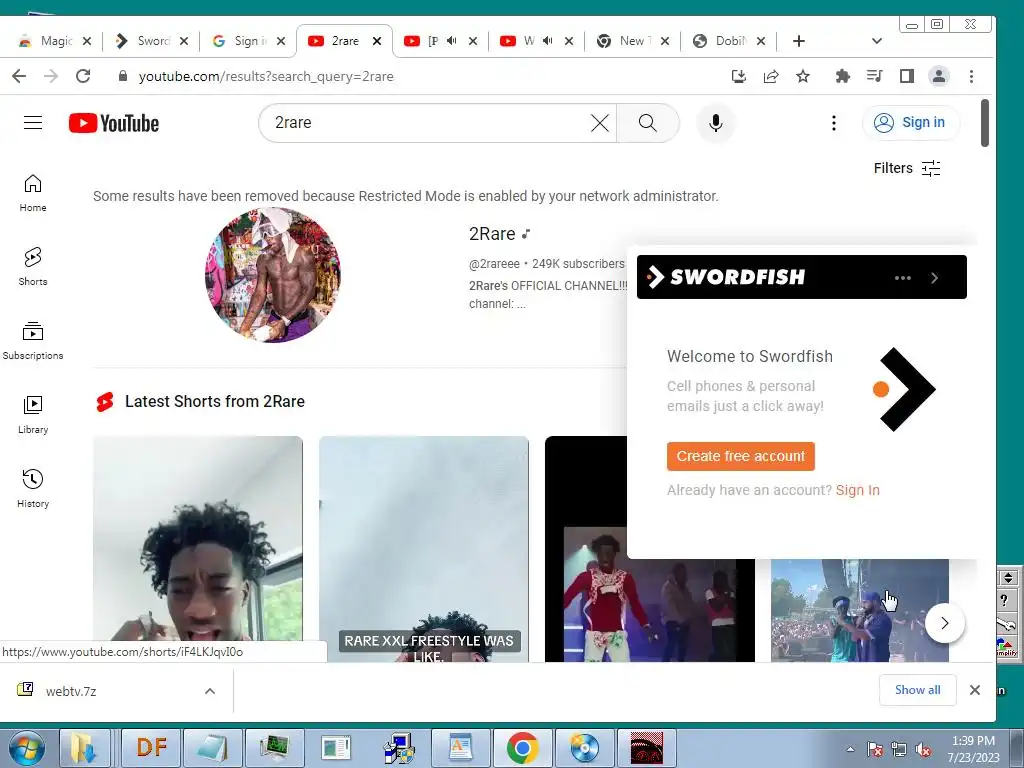Open the 2Rare channel name link
Viewport: 1024px width, 768px height.
(492, 233)
